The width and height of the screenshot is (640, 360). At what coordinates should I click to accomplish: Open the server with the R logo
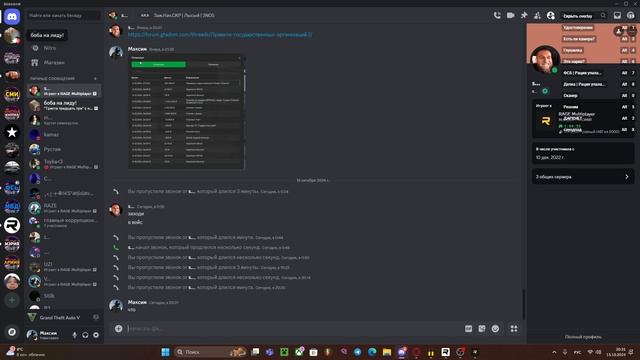point(12,225)
